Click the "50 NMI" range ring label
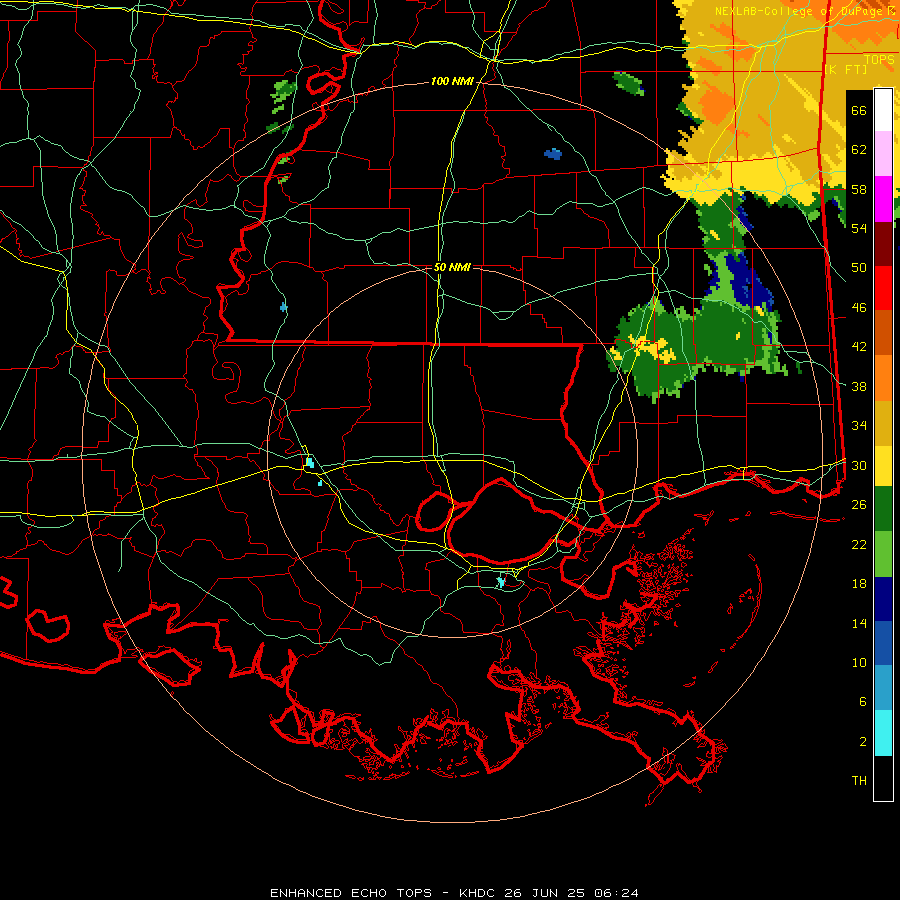Screen dimensions: 900x900 452,267
